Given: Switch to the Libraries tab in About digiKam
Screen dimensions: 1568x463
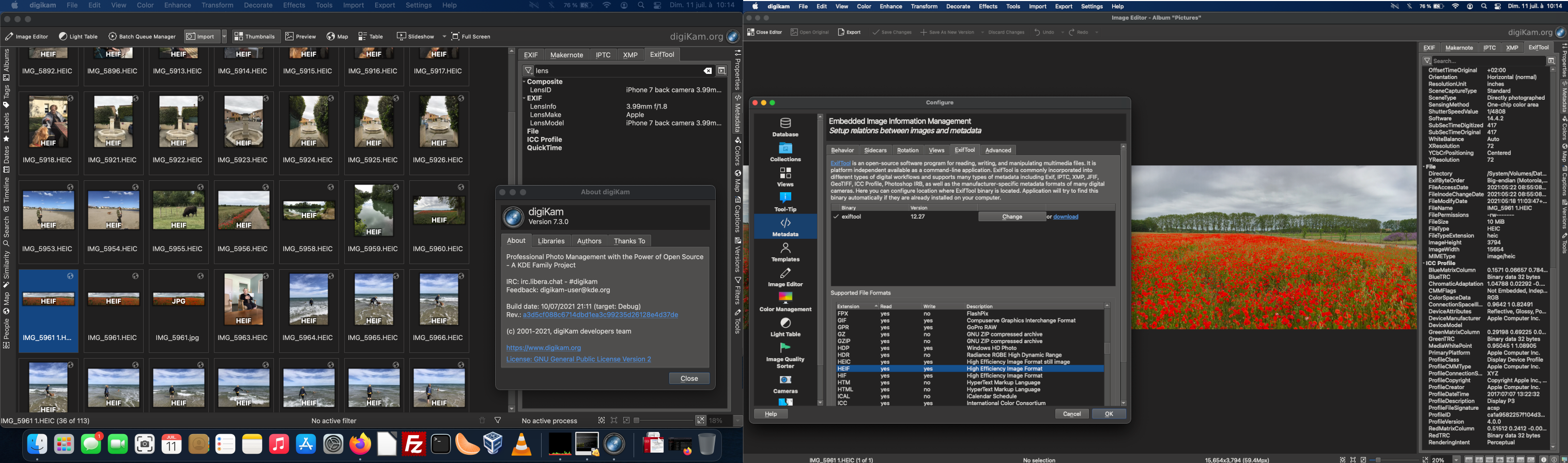Looking at the screenshot, I should tap(551, 241).
